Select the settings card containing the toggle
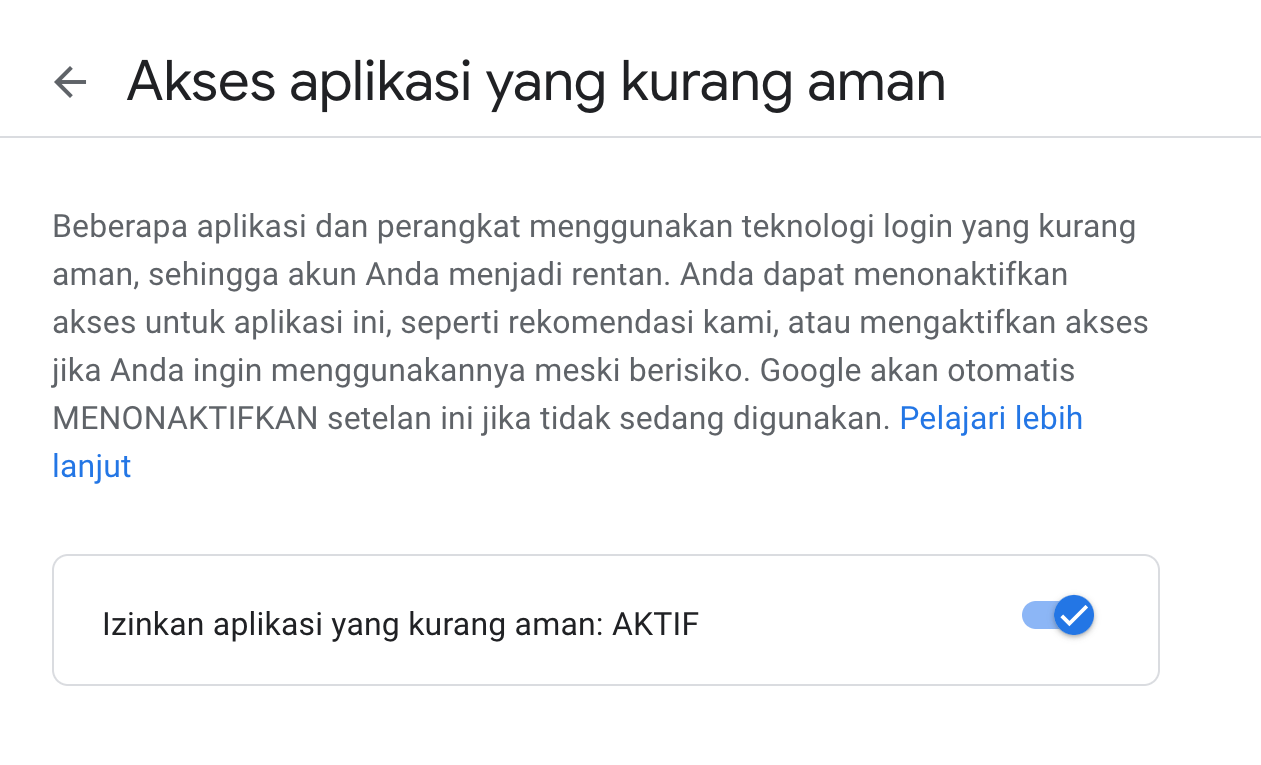This screenshot has height=765, width=1261. click(x=605, y=618)
